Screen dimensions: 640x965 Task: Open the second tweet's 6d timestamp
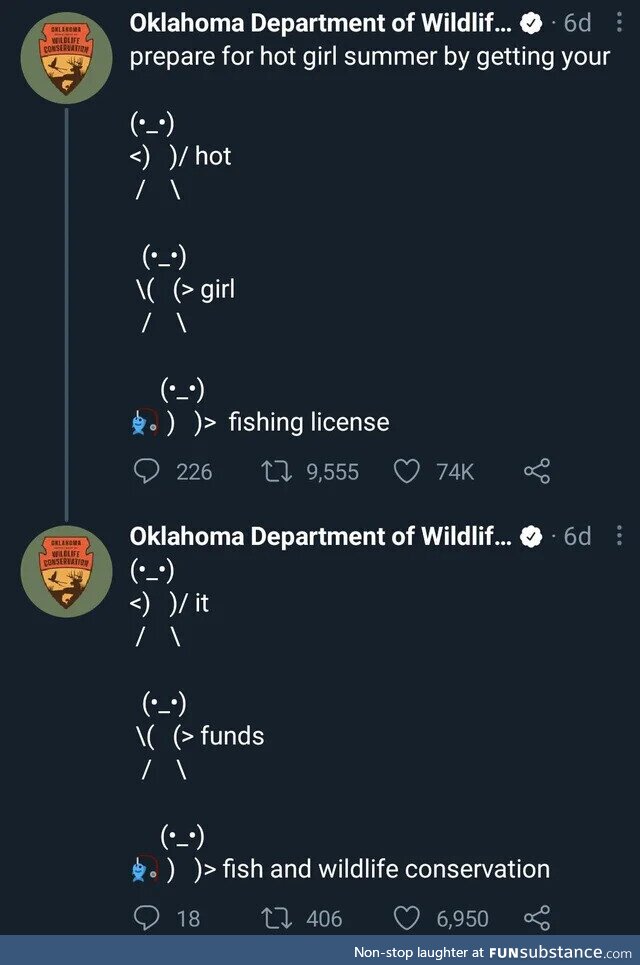click(578, 536)
